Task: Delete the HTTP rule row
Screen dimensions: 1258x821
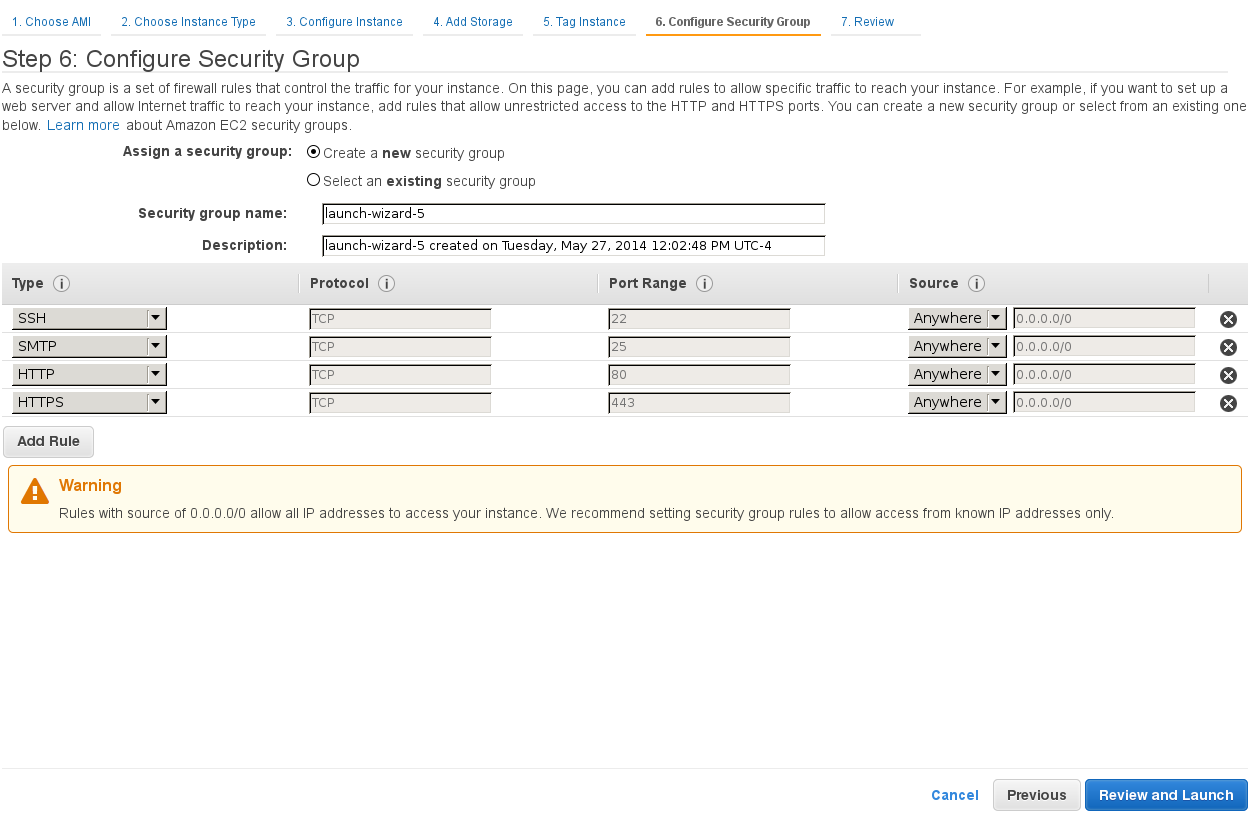Action: [1228, 375]
